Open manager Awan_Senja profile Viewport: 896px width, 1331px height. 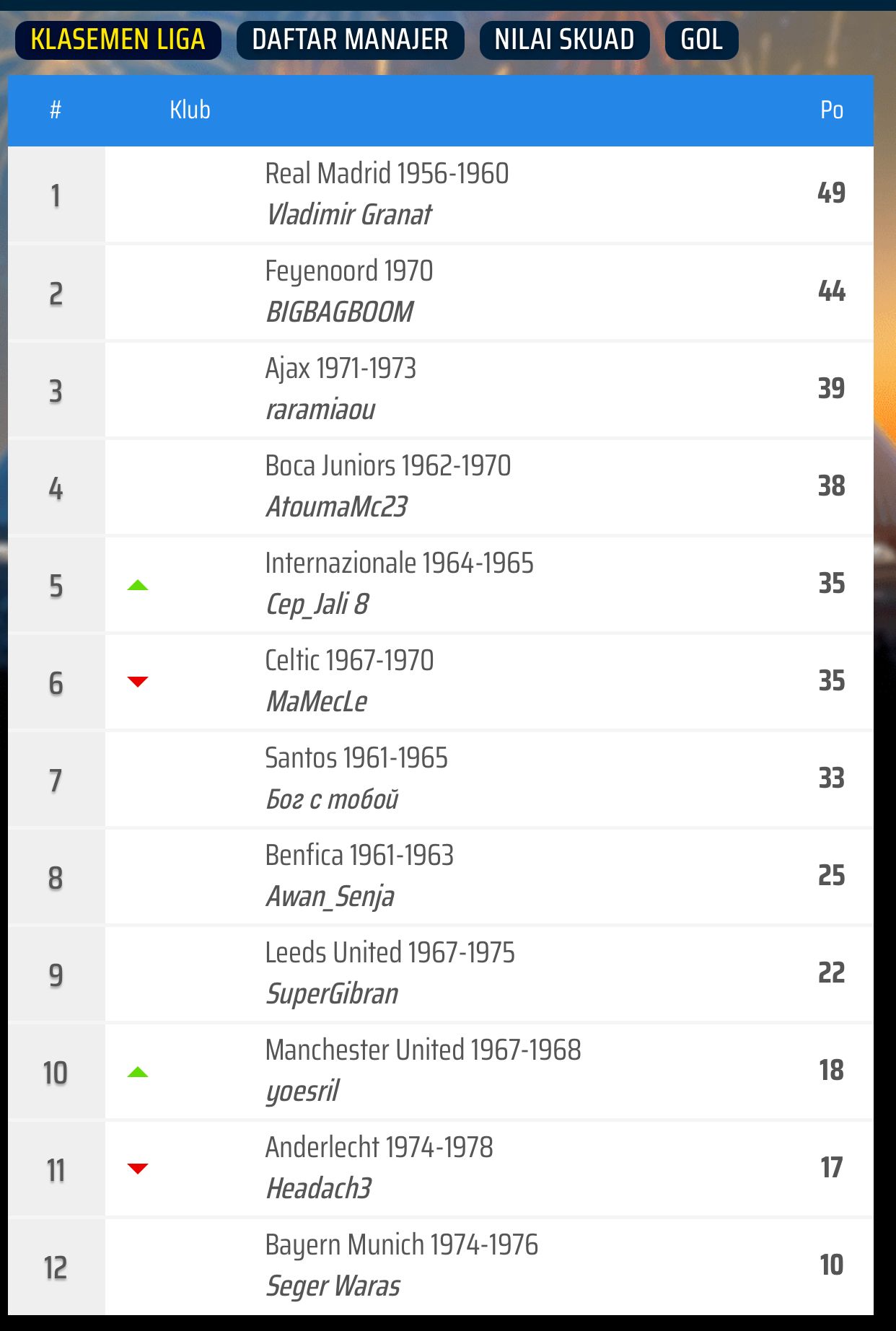coord(330,897)
